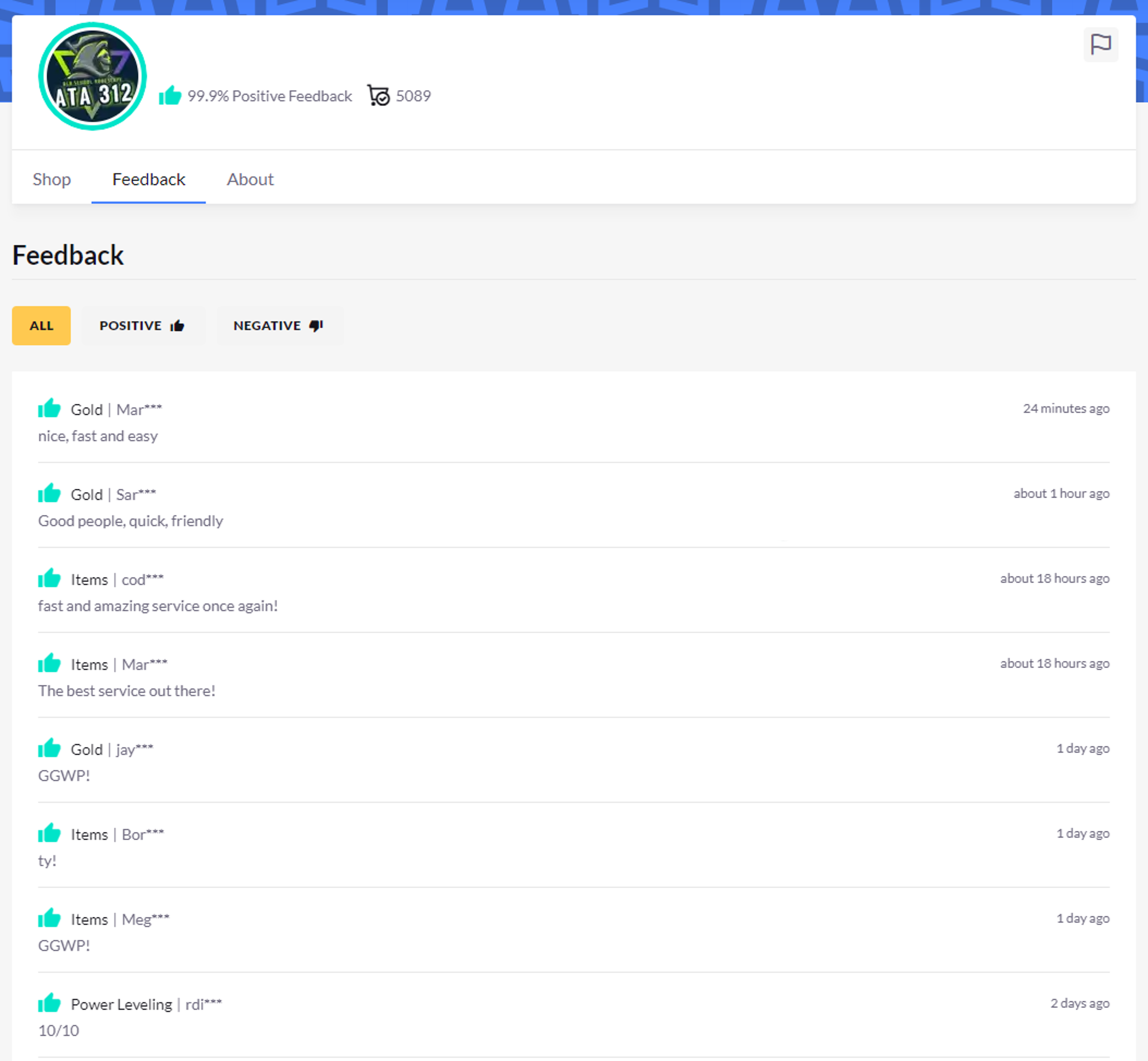Click the review text 'nice, fast and easy'
This screenshot has height=1061, width=1148.
[98, 436]
